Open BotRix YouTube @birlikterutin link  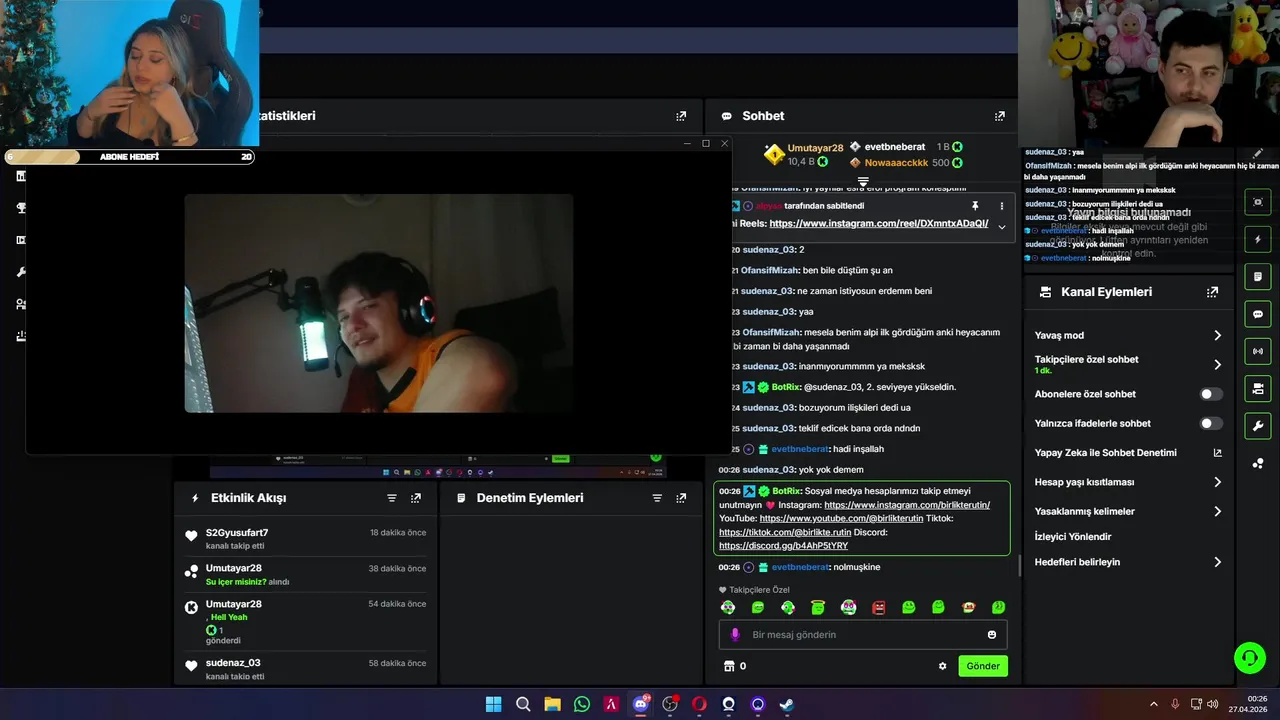(841, 519)
